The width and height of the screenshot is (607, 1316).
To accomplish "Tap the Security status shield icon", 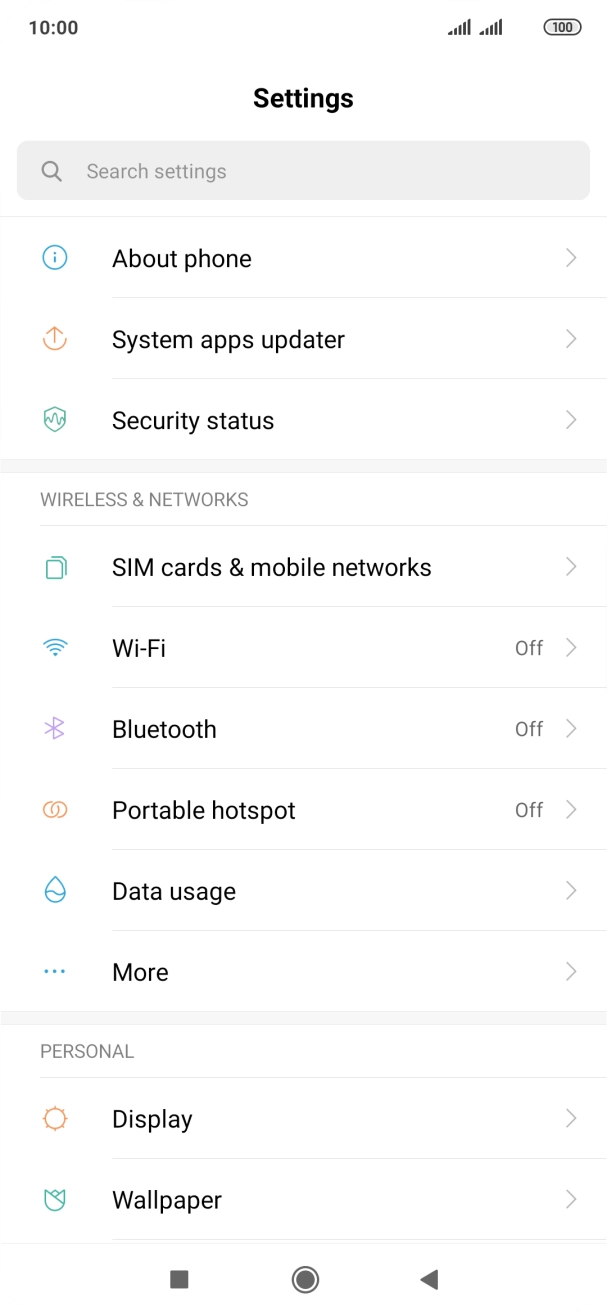I will point(55,420).
